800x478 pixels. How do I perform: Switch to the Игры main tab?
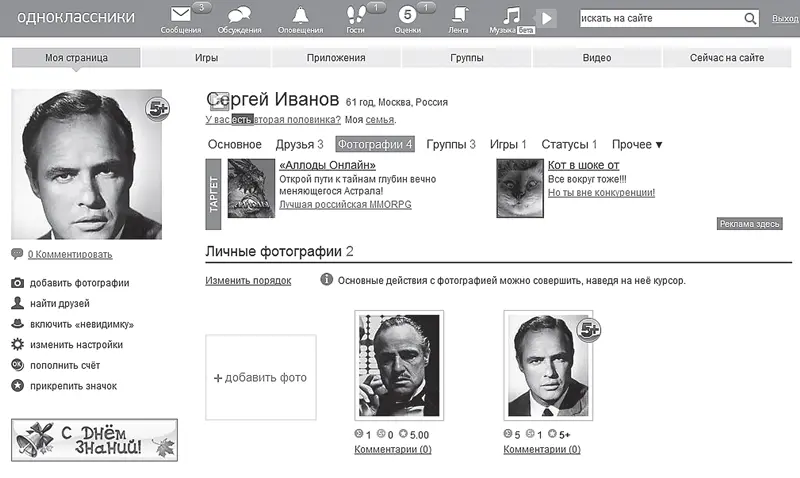[206, 58]
